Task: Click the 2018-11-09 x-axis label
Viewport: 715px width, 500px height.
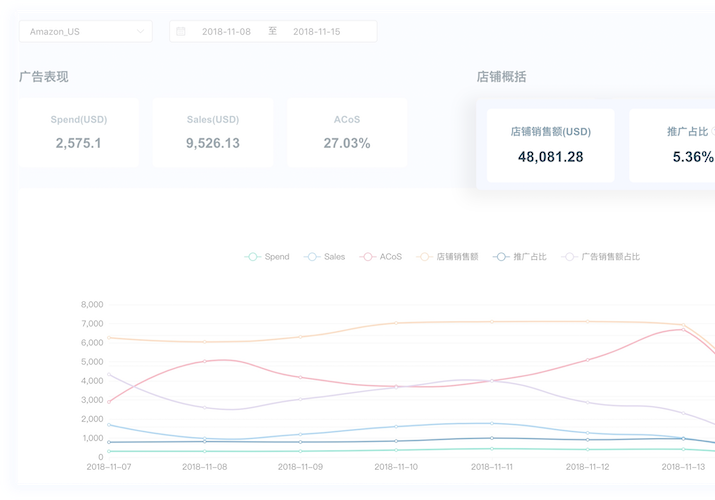Action: 300,467
